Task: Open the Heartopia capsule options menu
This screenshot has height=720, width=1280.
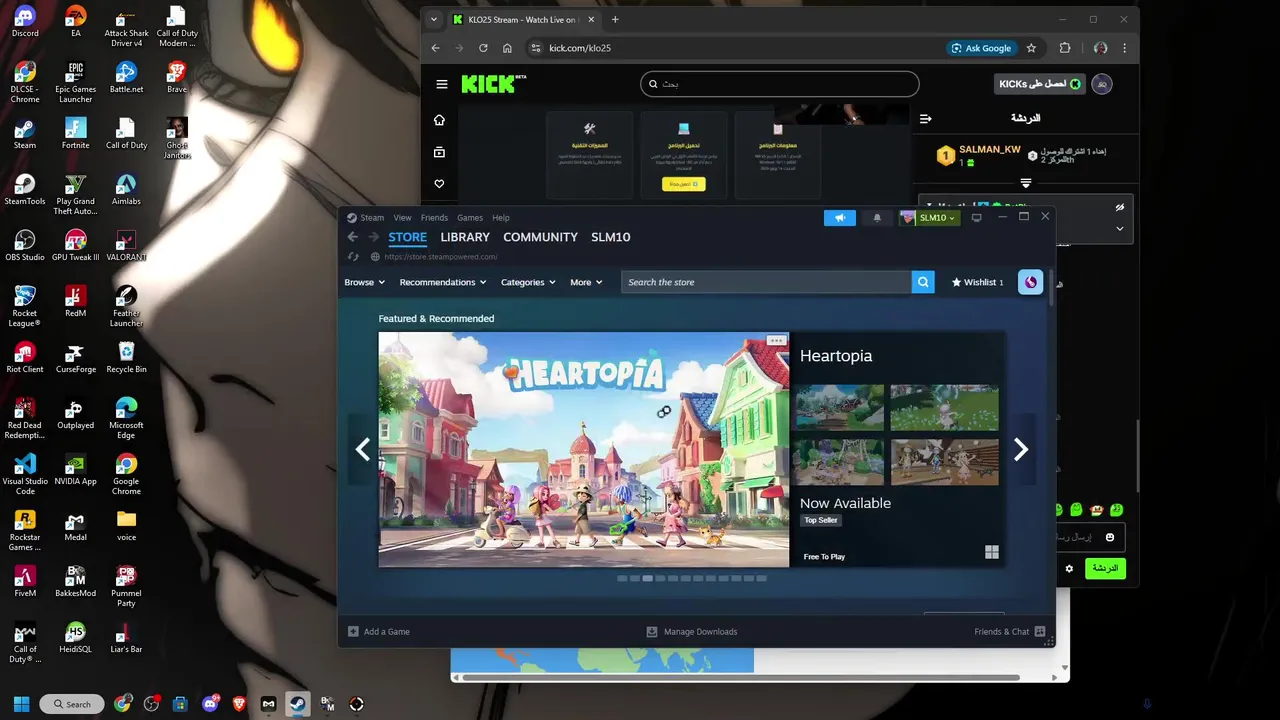Action: point(776,340)
